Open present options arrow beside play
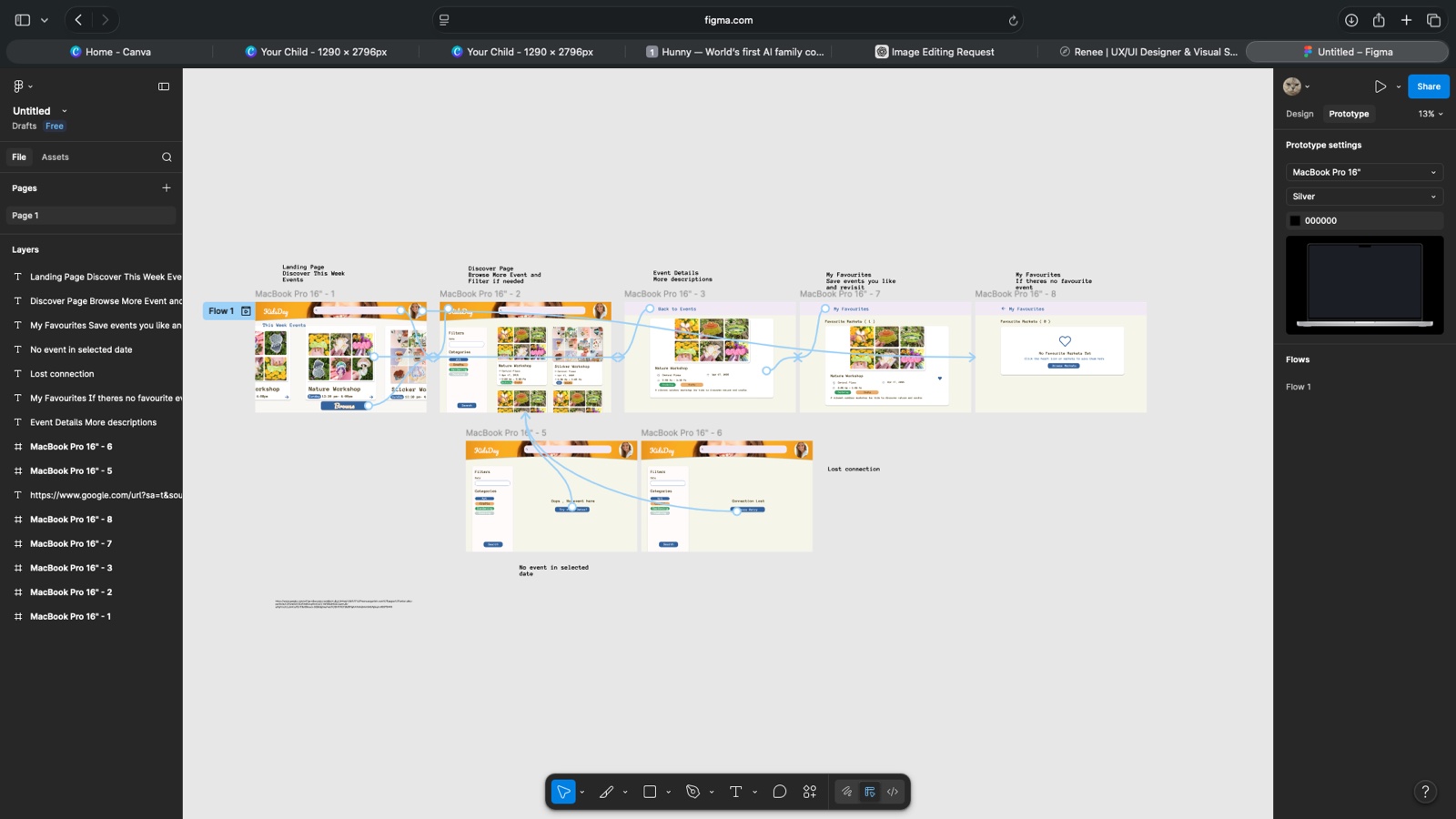 (x=1398, y=86)
